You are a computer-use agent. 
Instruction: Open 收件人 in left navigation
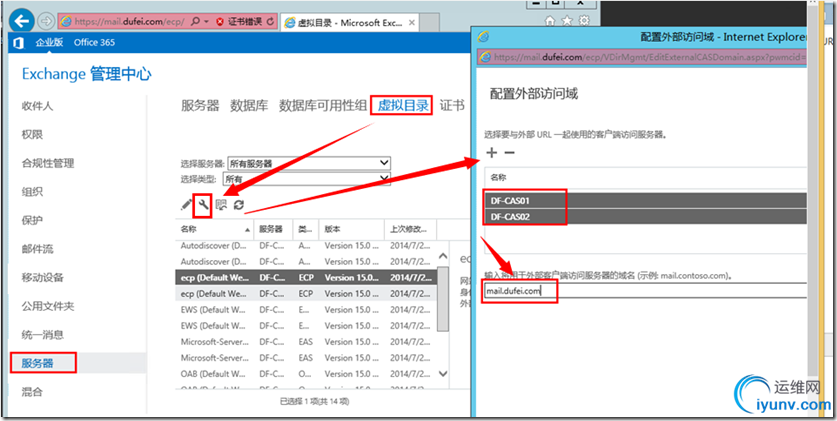point(37,106)
